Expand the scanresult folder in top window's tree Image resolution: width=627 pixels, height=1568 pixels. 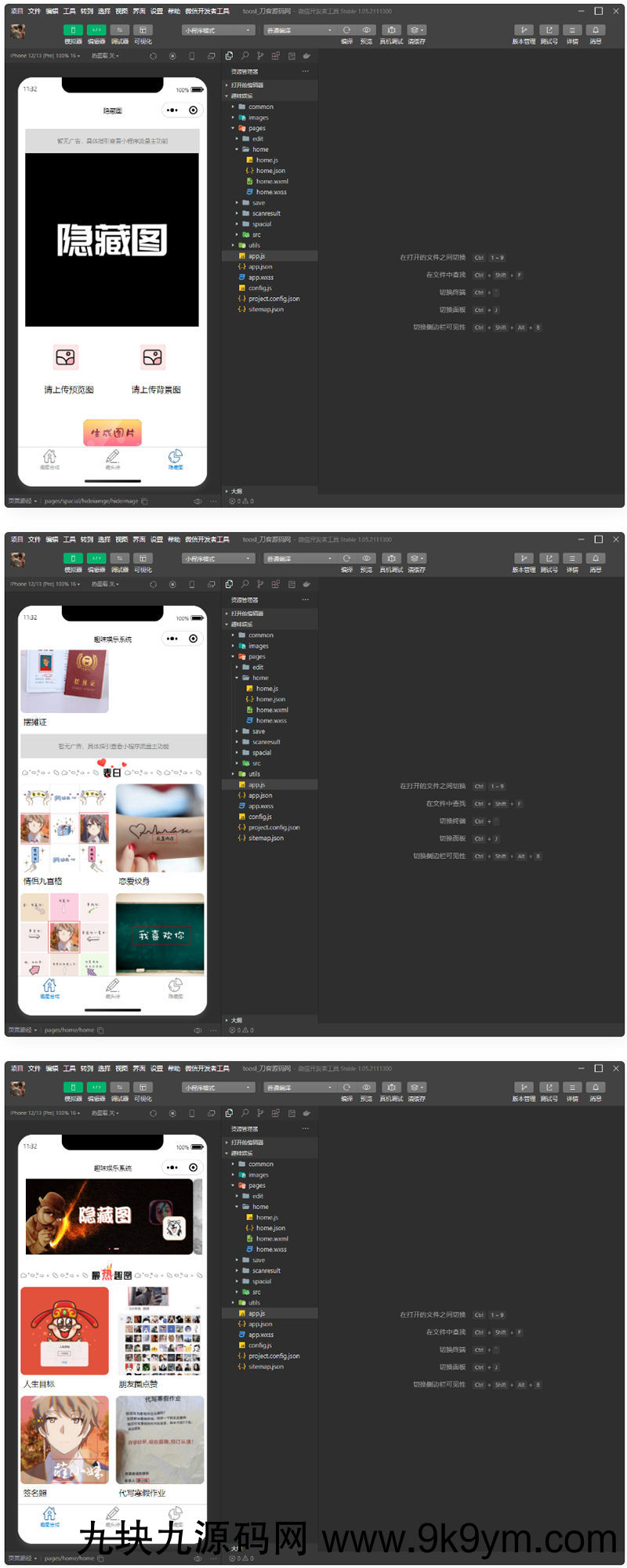(266, 213)
